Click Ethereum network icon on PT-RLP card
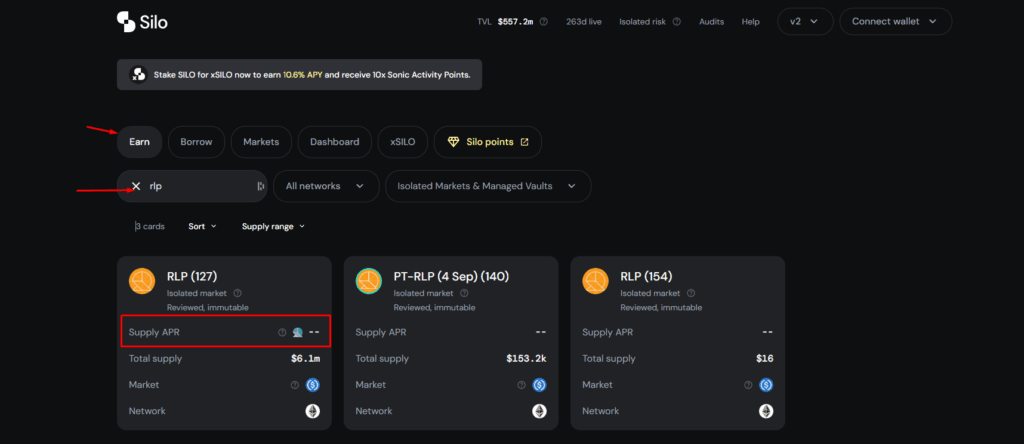The height and width of the screenshot is (444, 1024). [539, 411]
